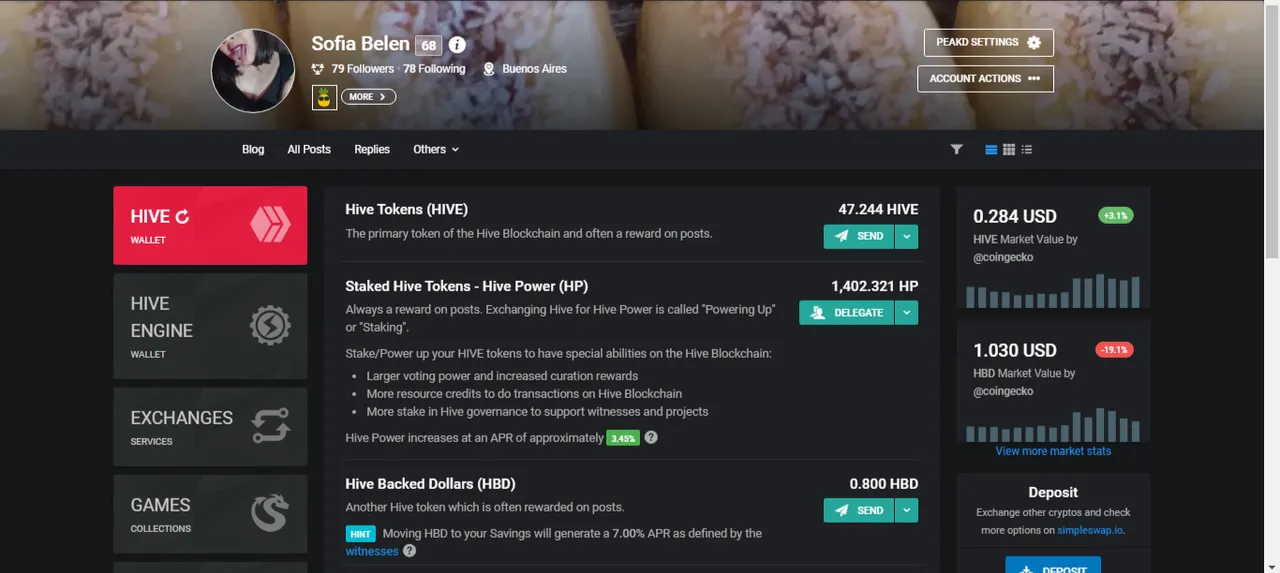
Task: Click the Send button for Hive Tokens
Action: (x=858, y=236)
